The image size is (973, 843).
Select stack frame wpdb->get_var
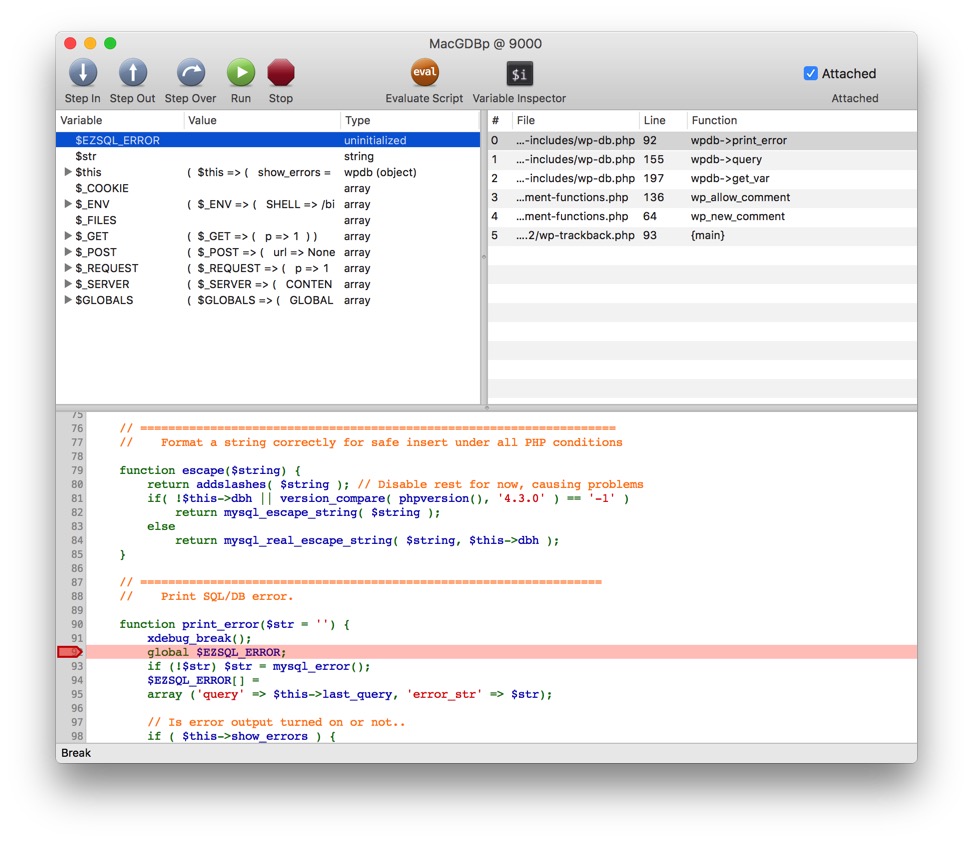tap(702, 178)
